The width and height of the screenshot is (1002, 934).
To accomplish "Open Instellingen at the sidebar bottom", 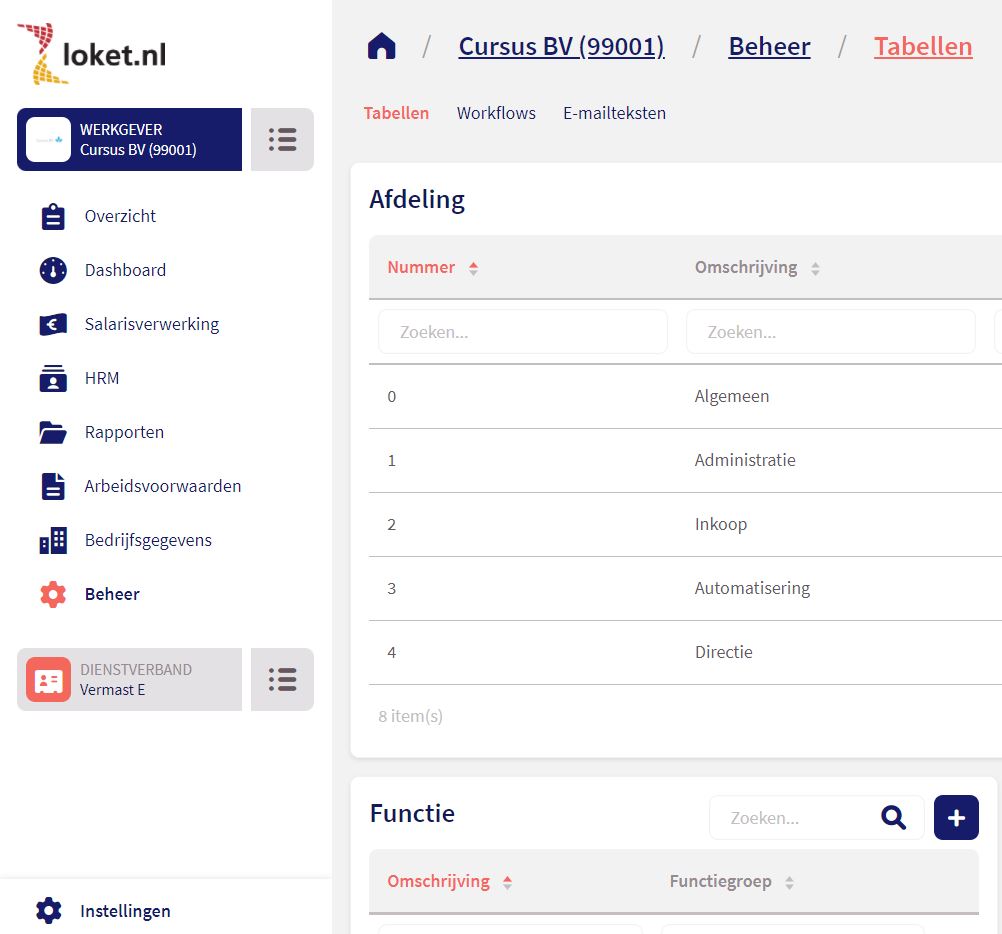I will tap(125, 911).
